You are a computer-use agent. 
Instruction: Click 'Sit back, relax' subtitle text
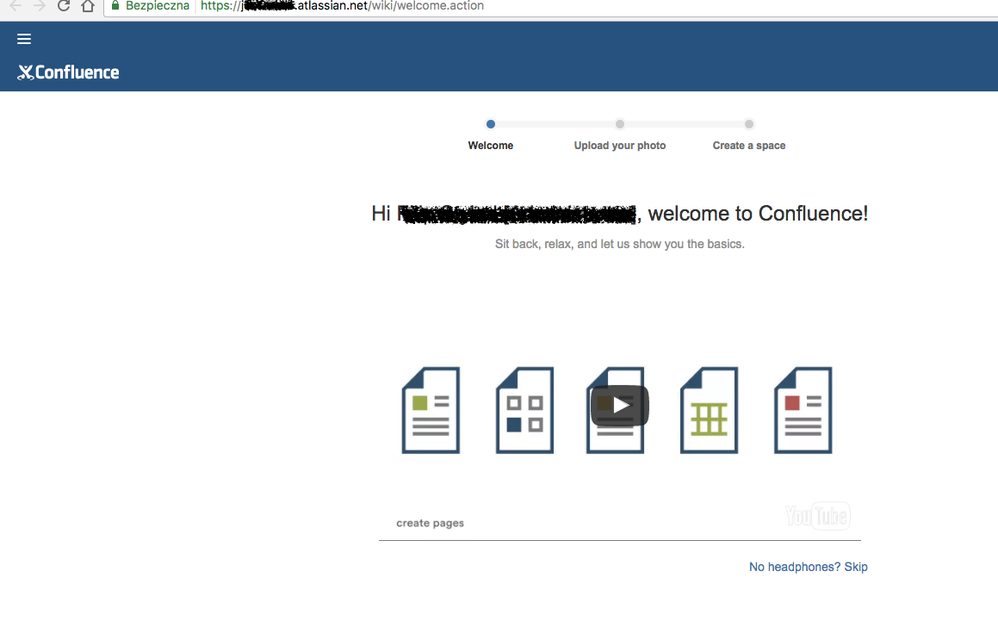coord(619,244)
